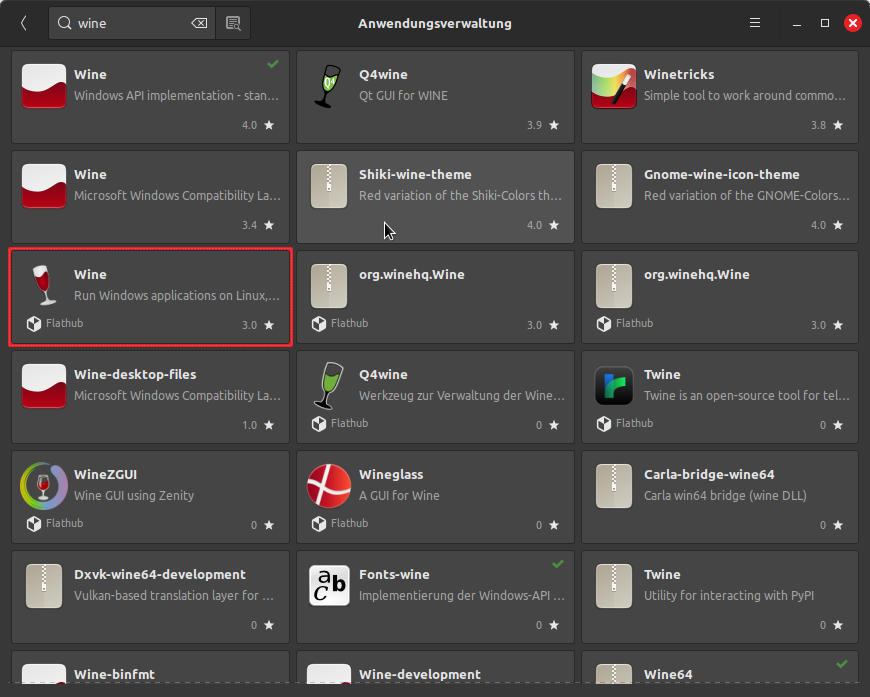Screen dimensions: 870x697
Task: Click the Flathub cube icon under Wineglass
Action: [319, 523]
